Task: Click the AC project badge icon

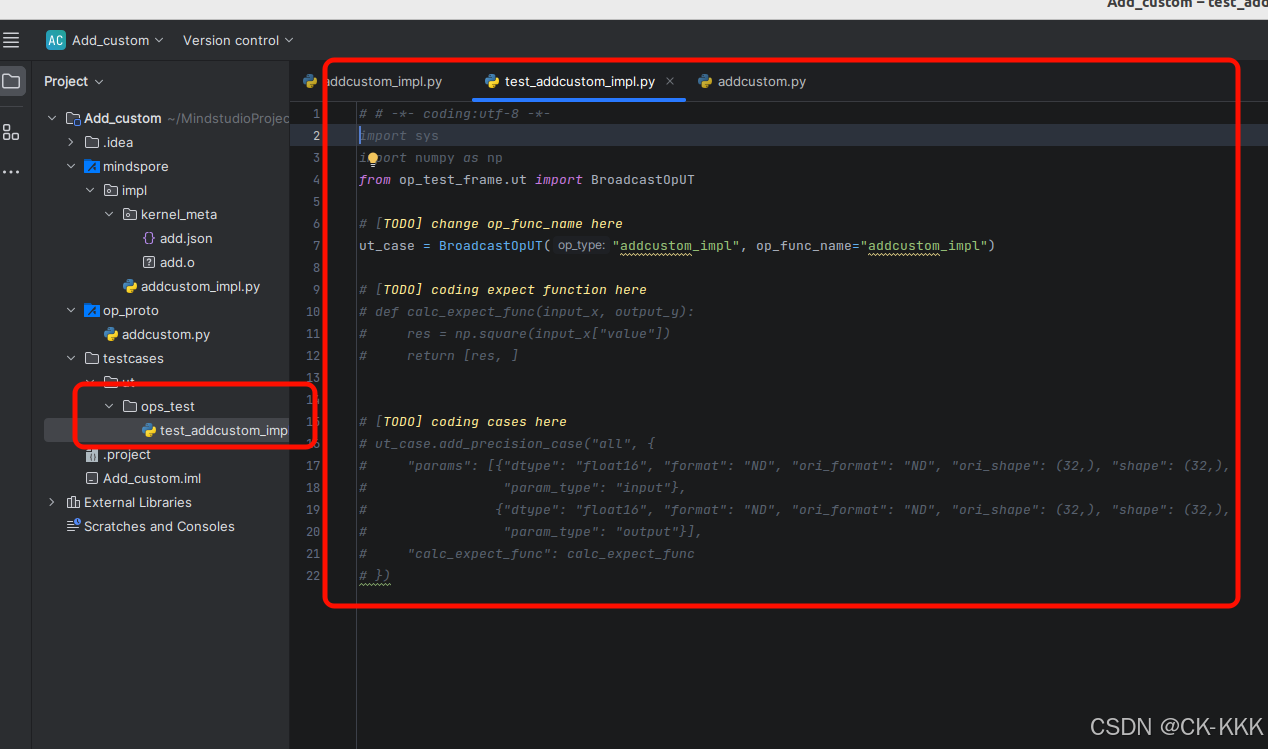Action: click(x=56, y=40)
